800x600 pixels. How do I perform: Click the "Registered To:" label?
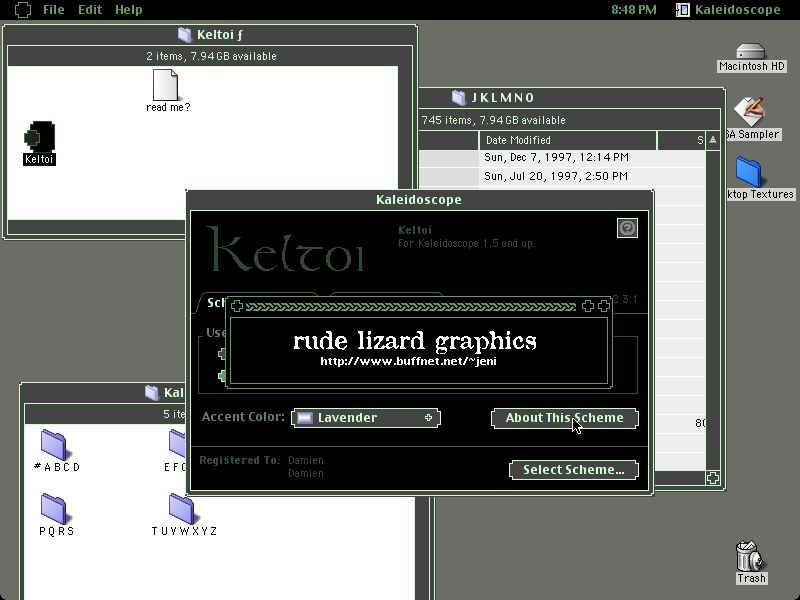240,460
